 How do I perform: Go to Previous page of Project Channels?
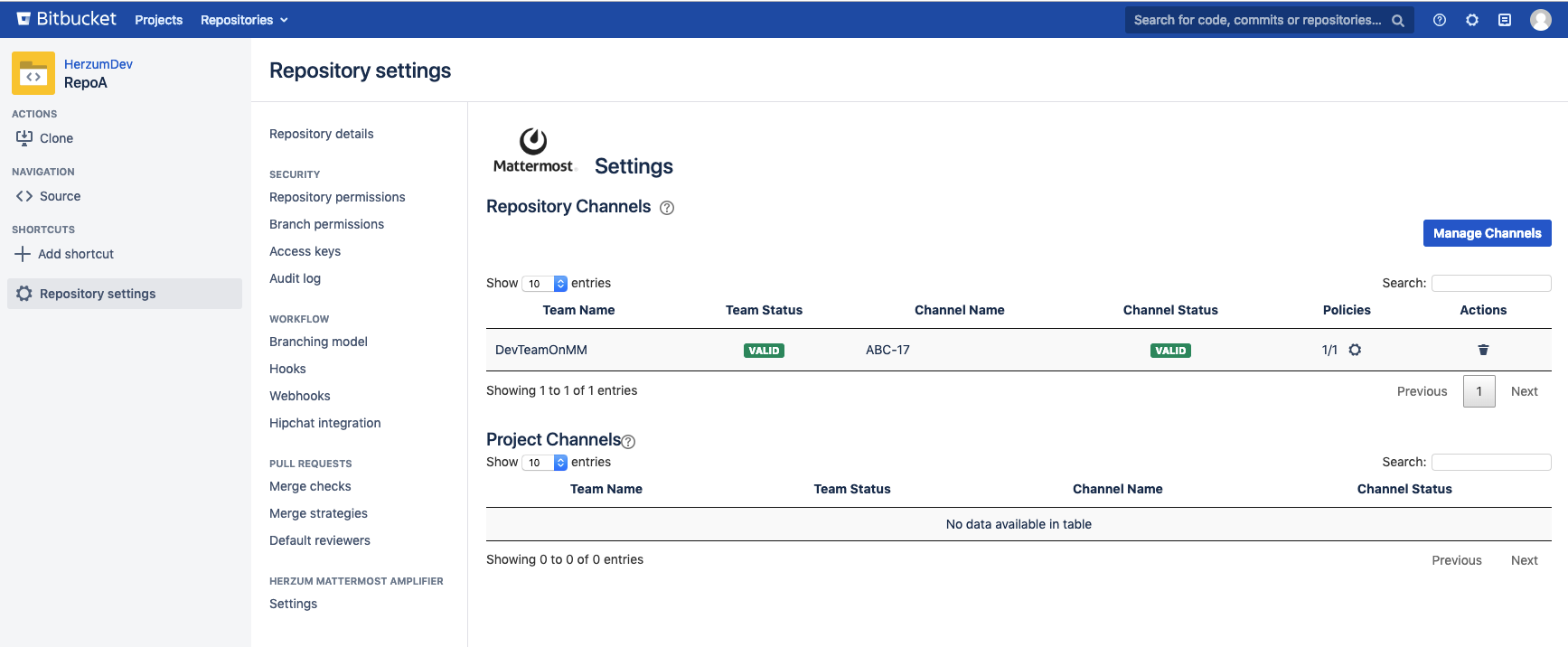click(x=1457, y=560)
